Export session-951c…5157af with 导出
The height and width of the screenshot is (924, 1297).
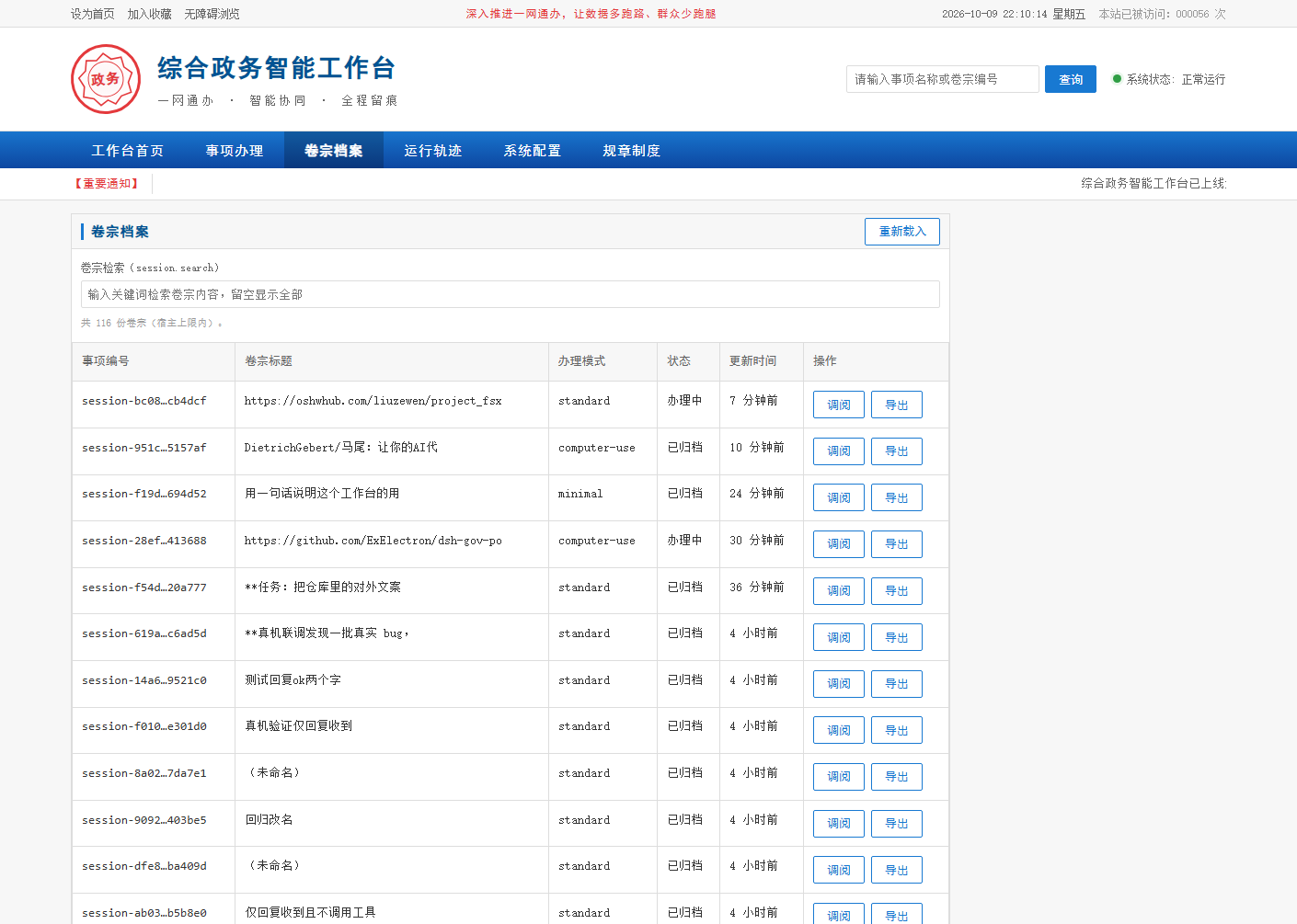tap(897, 451)
